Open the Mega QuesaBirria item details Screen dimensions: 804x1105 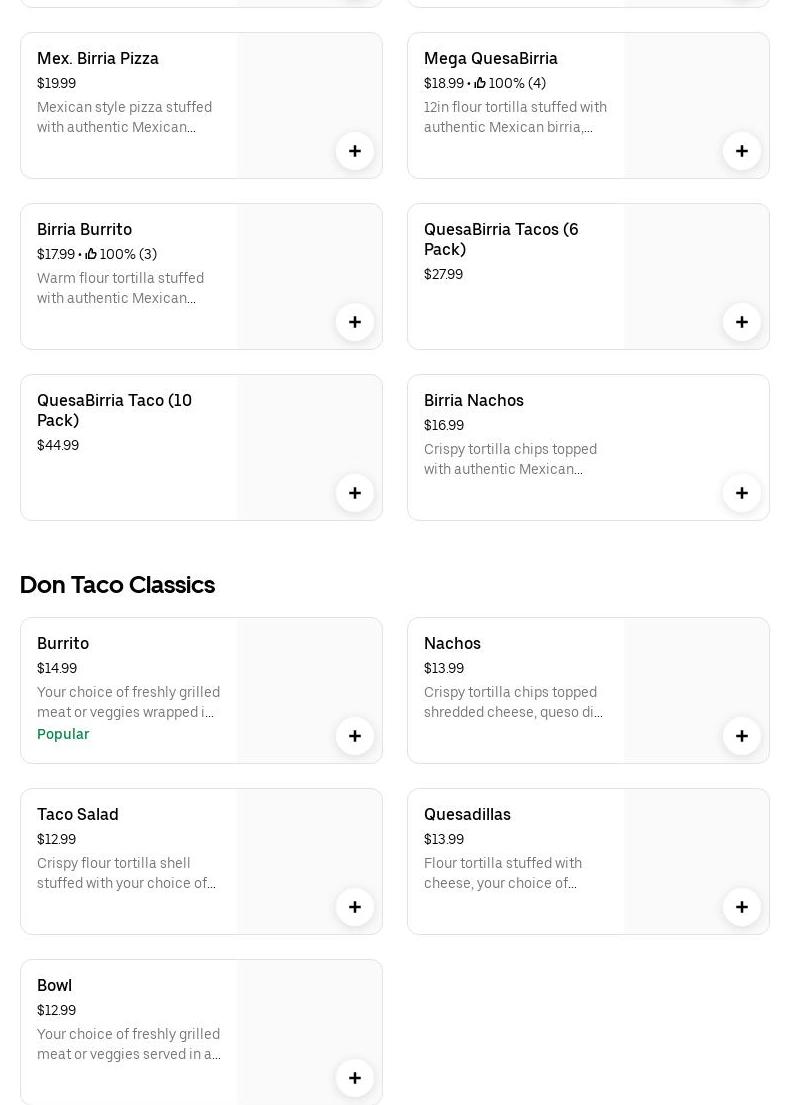click(x=490, y=59)
